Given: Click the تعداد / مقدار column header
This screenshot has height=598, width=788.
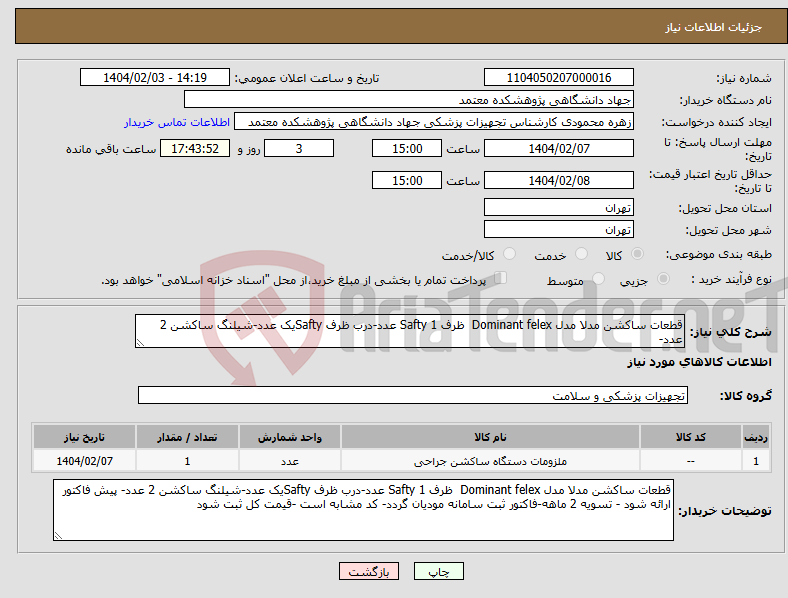Looking at the screenshot, I should (187, 437).
